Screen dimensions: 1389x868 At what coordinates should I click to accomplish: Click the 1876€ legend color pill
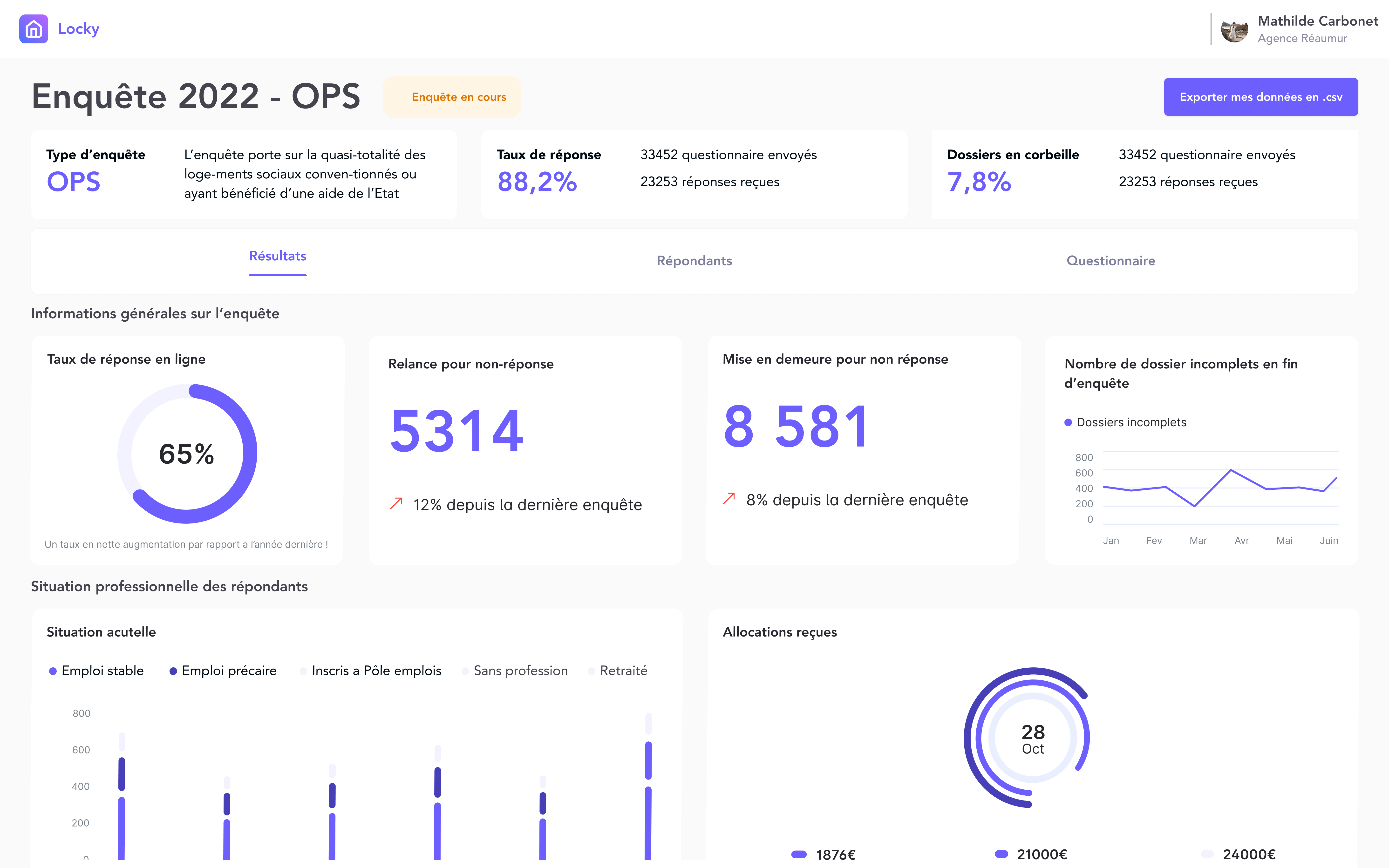(799, 854)
